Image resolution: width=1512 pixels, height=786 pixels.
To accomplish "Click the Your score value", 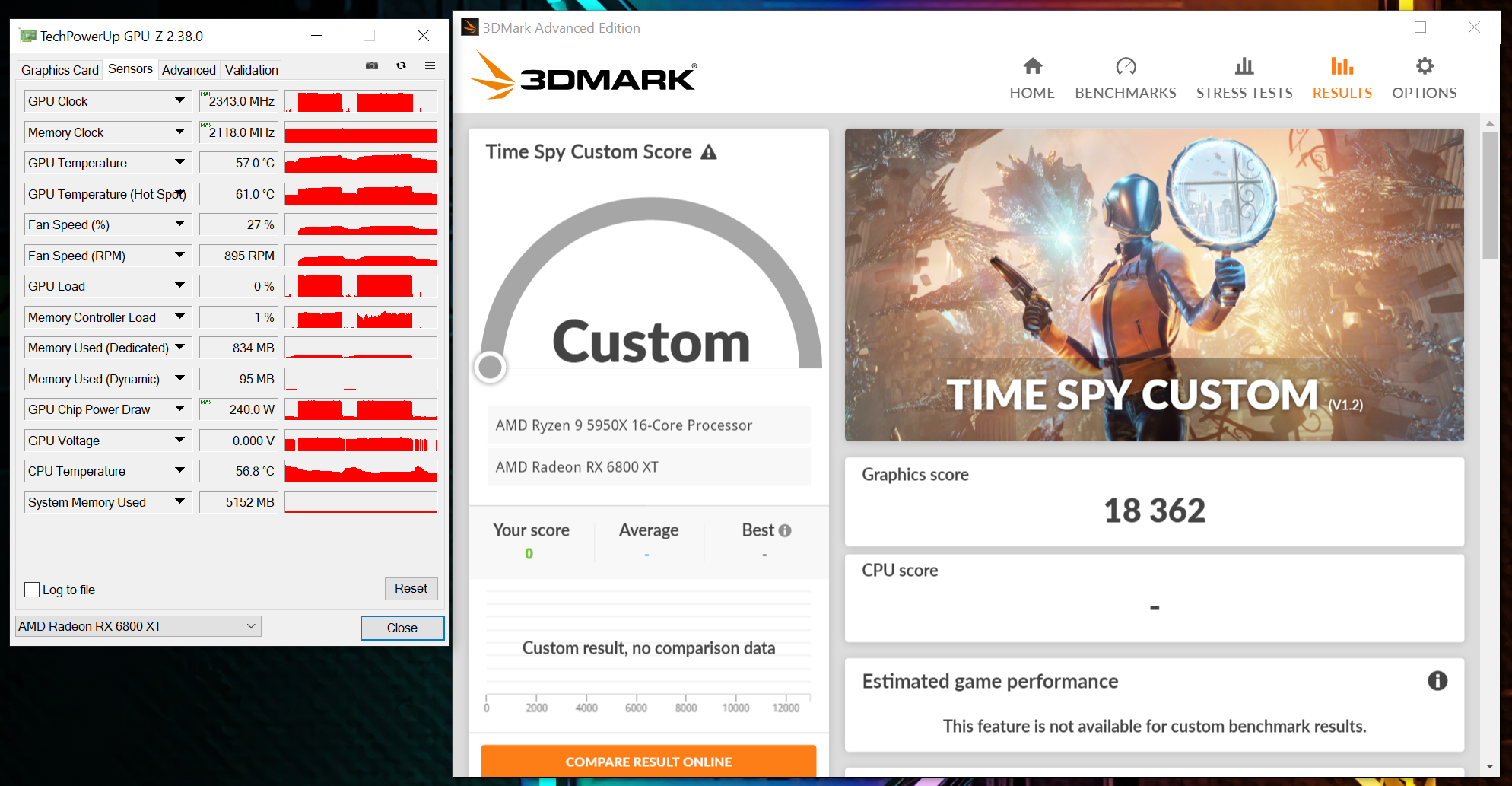I will [x=529, y=554].
